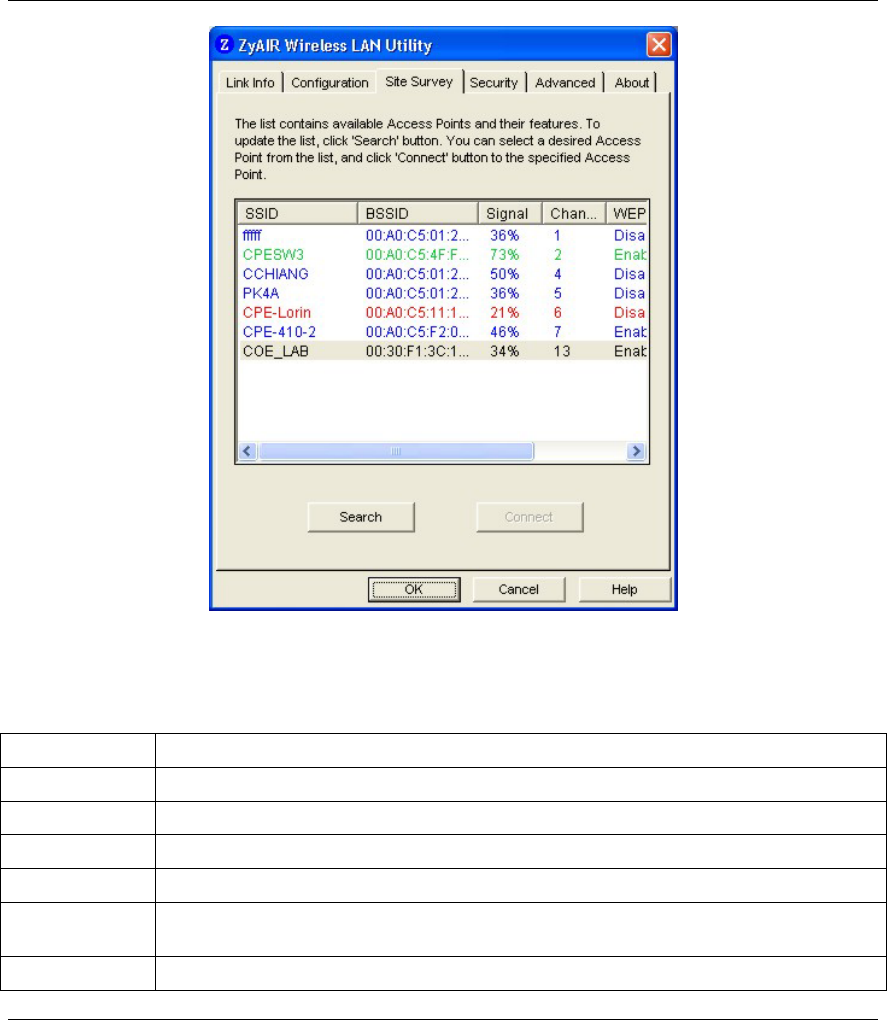This screenshot has height=1020, width=887.
Task: Confirm with the OK button
Action: pyautogui.click(x=414, y=589)
